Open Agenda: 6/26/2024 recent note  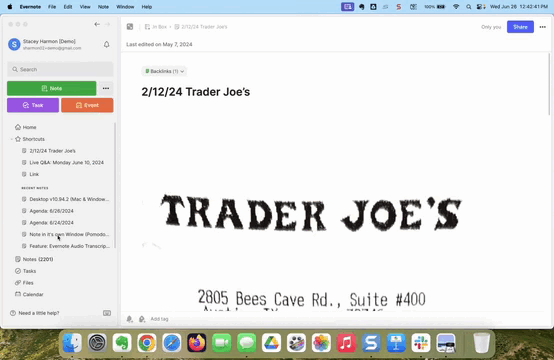coord(52,211)
